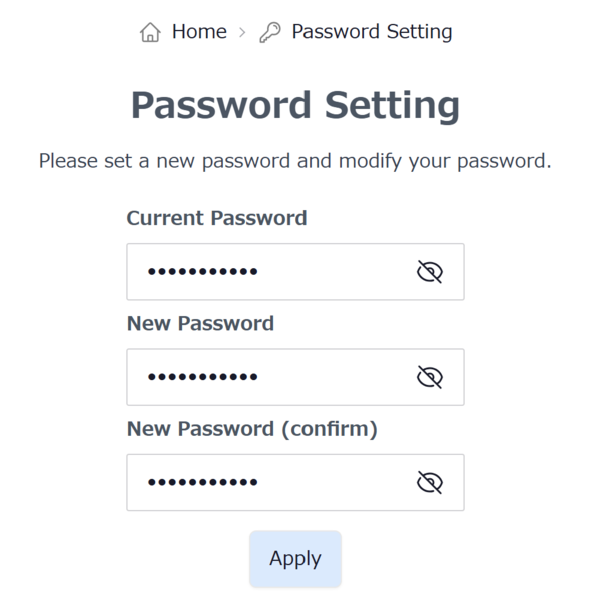
Task: Click the masked dots in New Password
Action: [202, 377]
